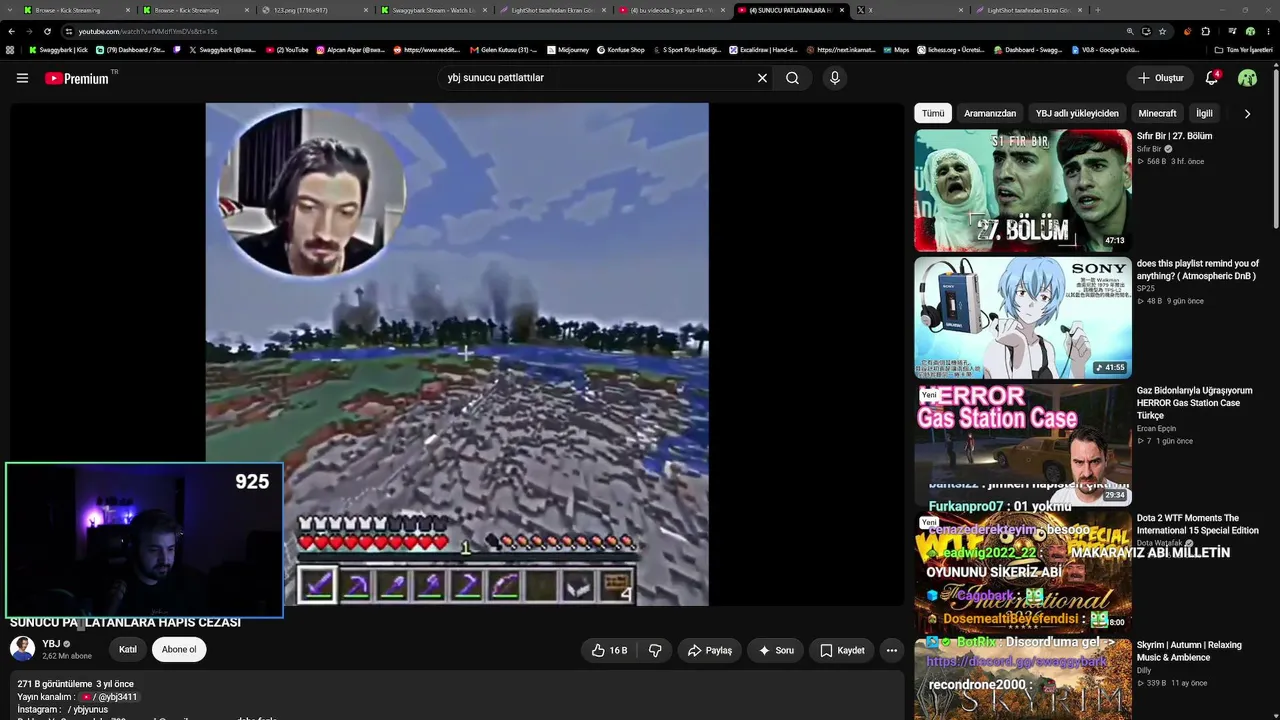
Task: Switch to the Swaggybark Stream tab
Action: 435,10
